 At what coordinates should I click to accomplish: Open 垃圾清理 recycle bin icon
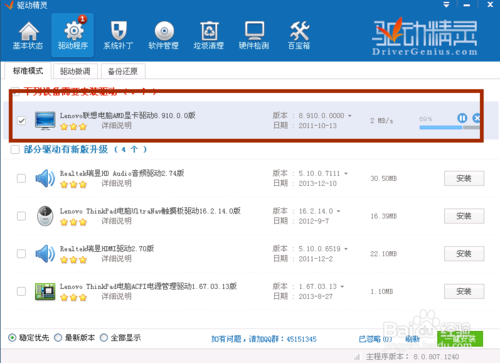pyautogui.click(x=209, y=35)
